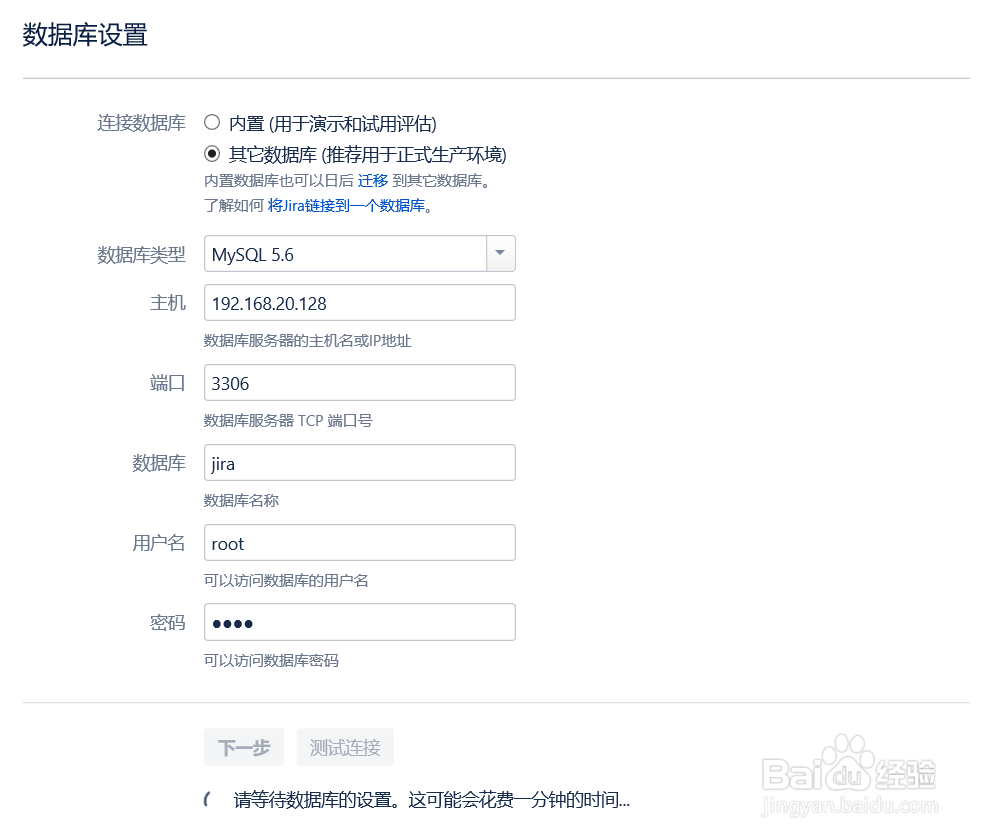Enable the built-in database option for evaluation
Image resolution: width=993 pixels, height=840 pixels.
(212, 122)
